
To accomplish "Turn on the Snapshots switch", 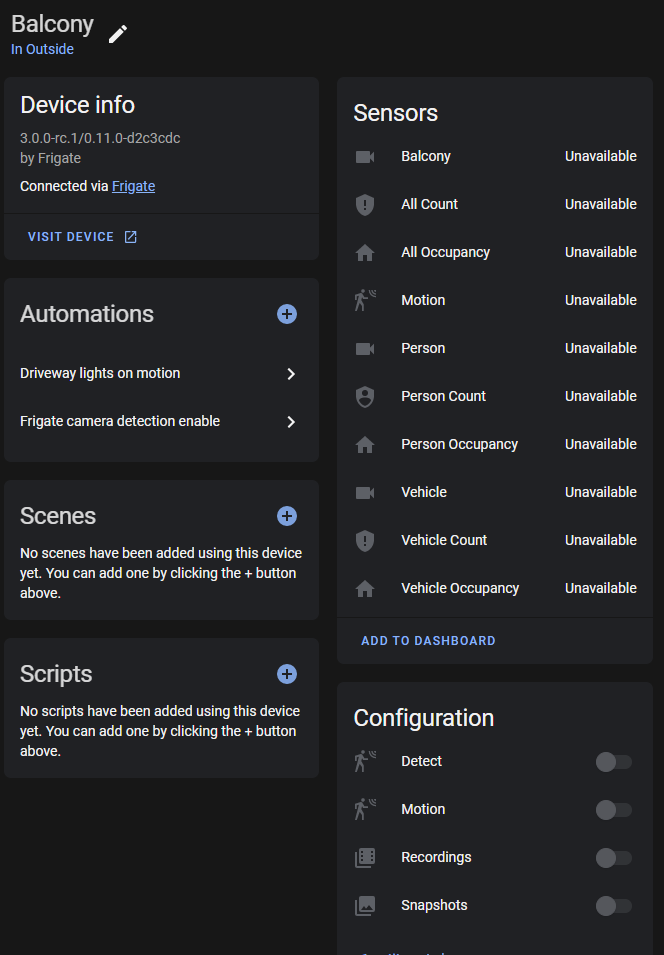I will (613, 906).
